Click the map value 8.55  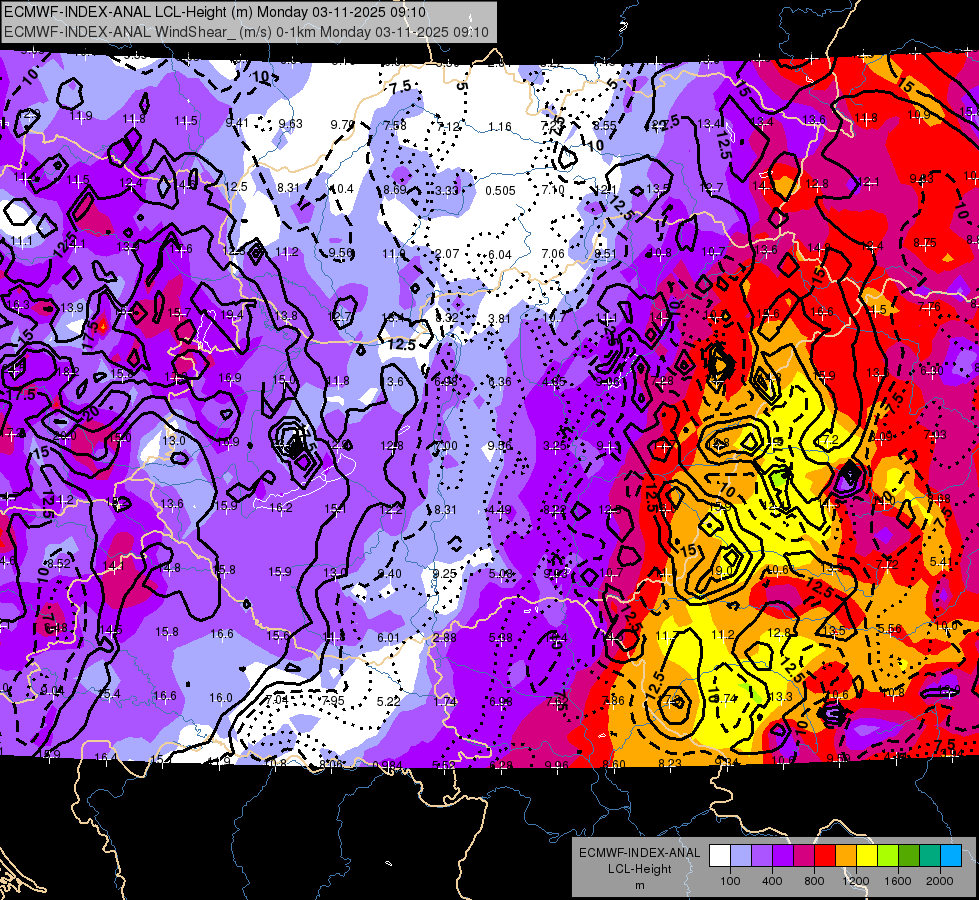pyautogui.click(x=604, y=126)
